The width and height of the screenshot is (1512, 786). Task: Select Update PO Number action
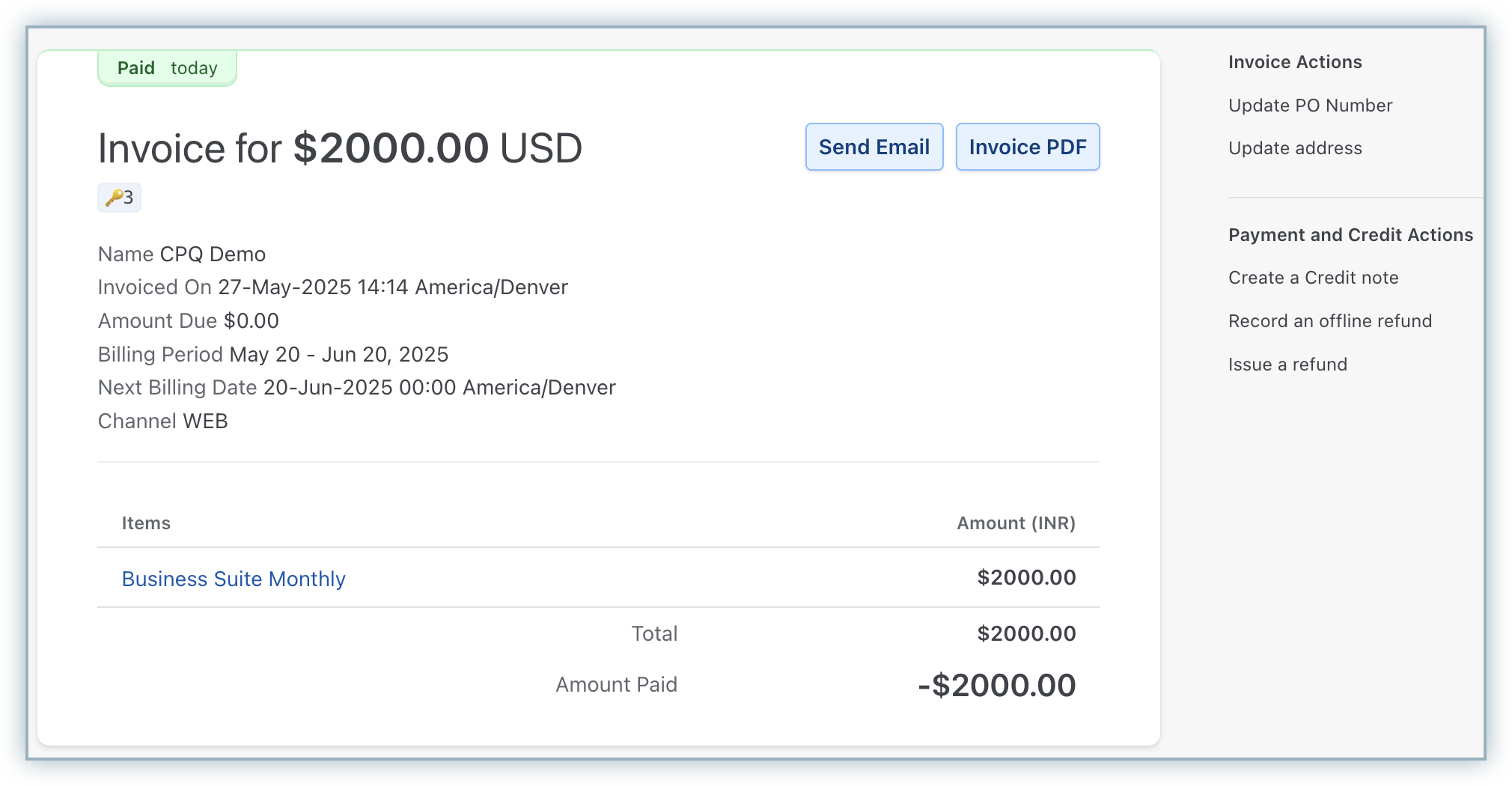(1310, 106)
